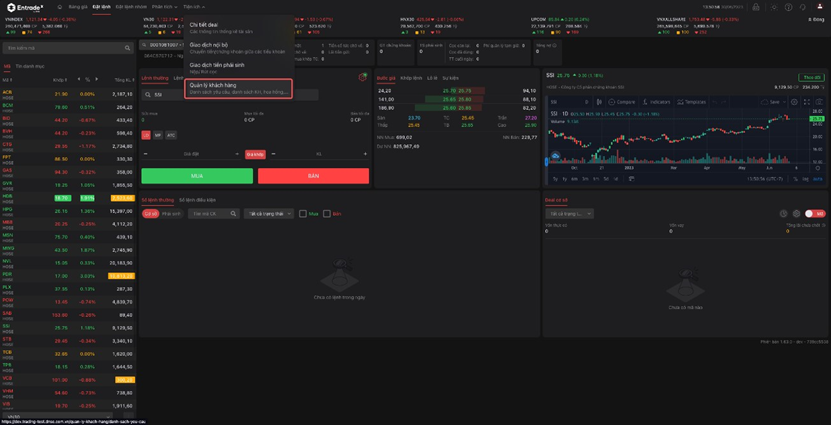
Task: Switch to the Khớp lệnh tab
Action: point(411,78)
